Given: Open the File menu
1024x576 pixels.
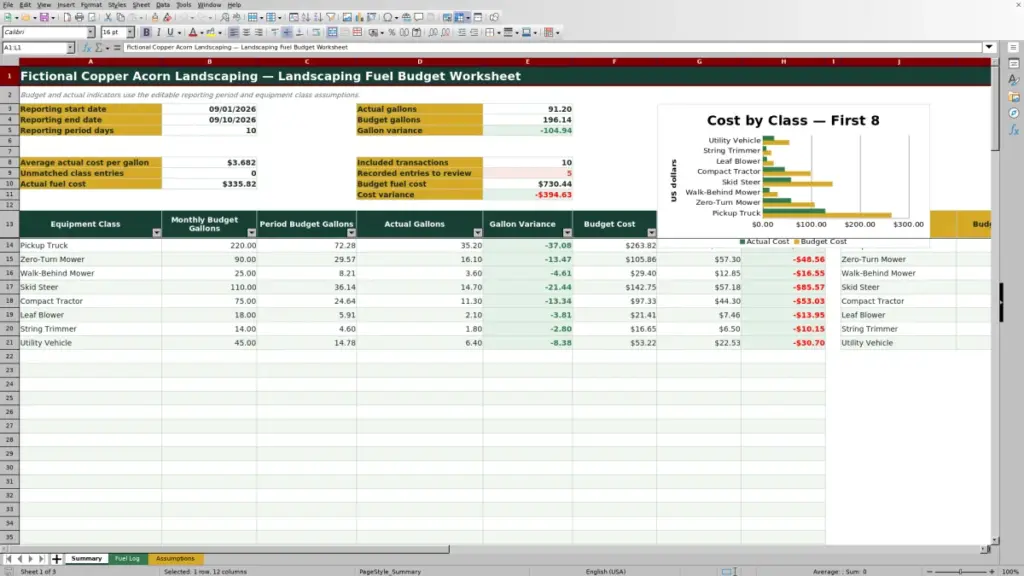Looking at the screenshot, I should pyautogui.click(x=8, y=5).
